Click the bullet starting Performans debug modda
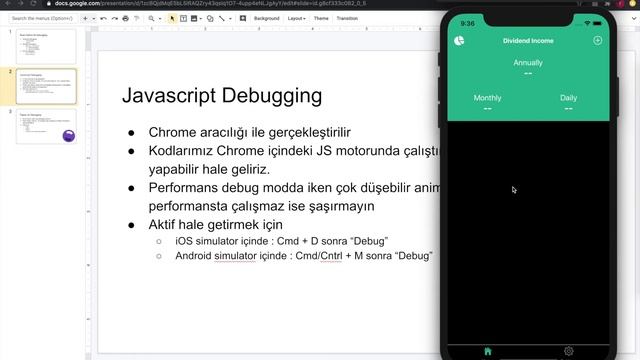 pyautogui.click(x=294, y=188)
